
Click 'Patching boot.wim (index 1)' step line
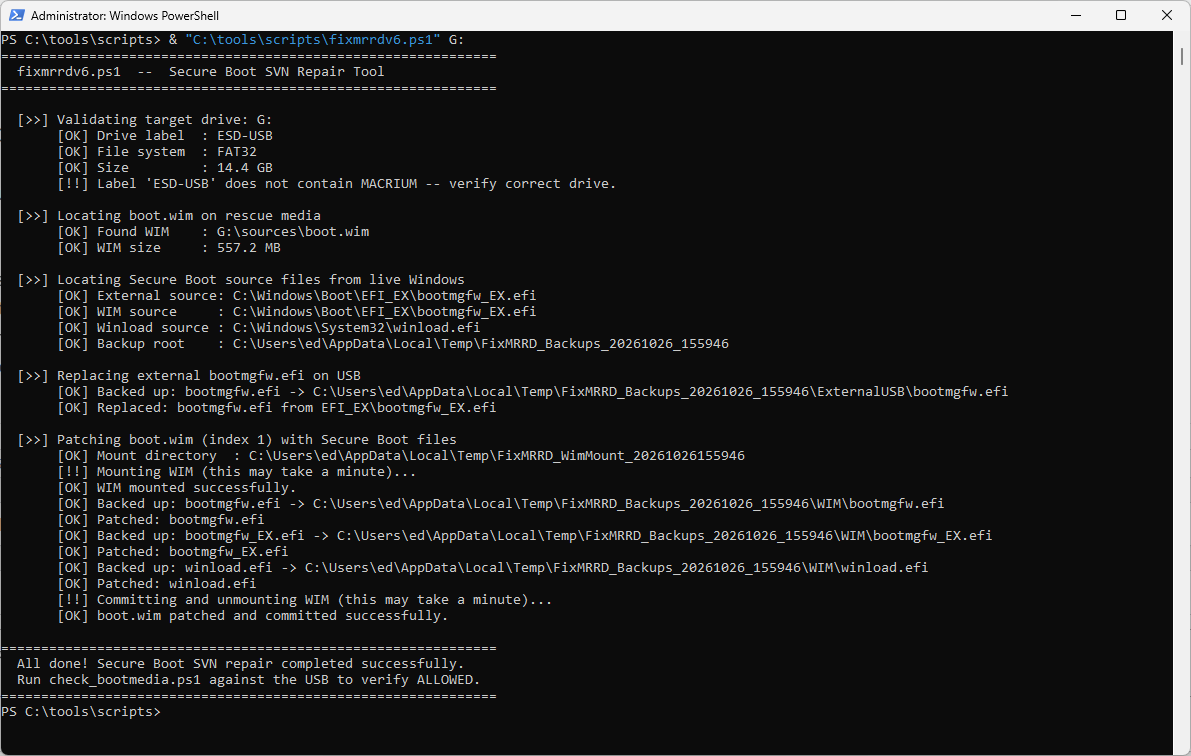click(237, 439)
